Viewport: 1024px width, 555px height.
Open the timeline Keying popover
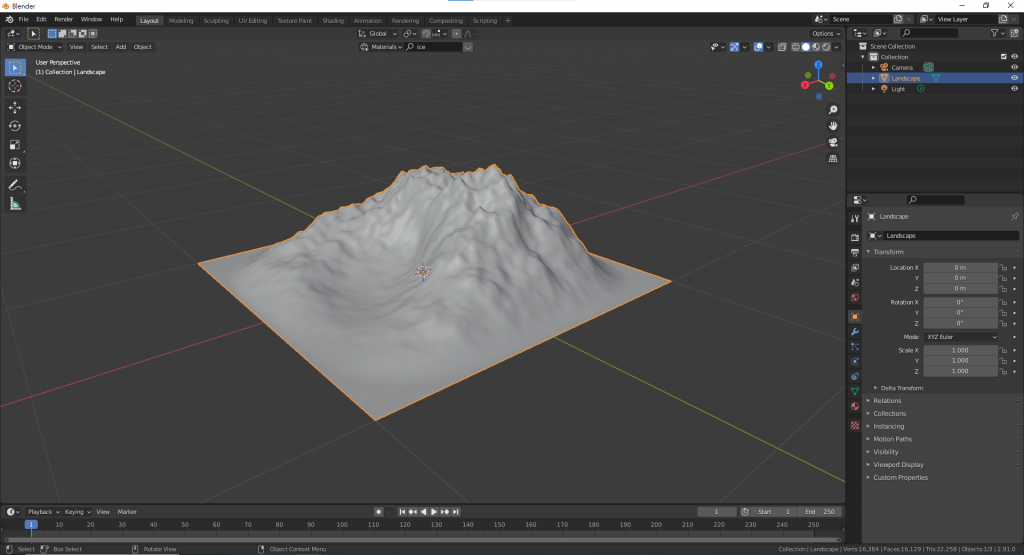77,512
